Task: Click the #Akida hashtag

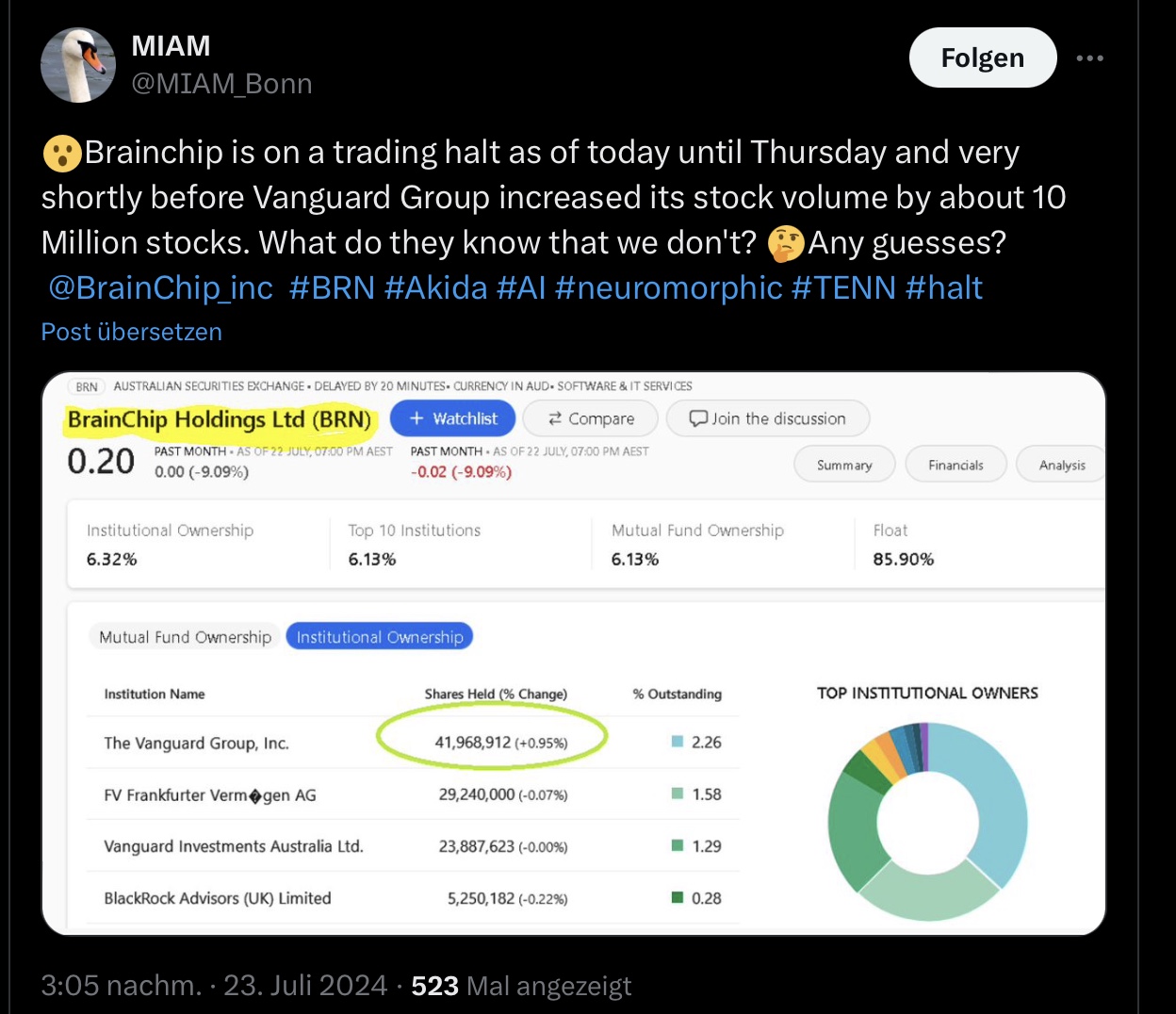Action: tap(436, 287)
